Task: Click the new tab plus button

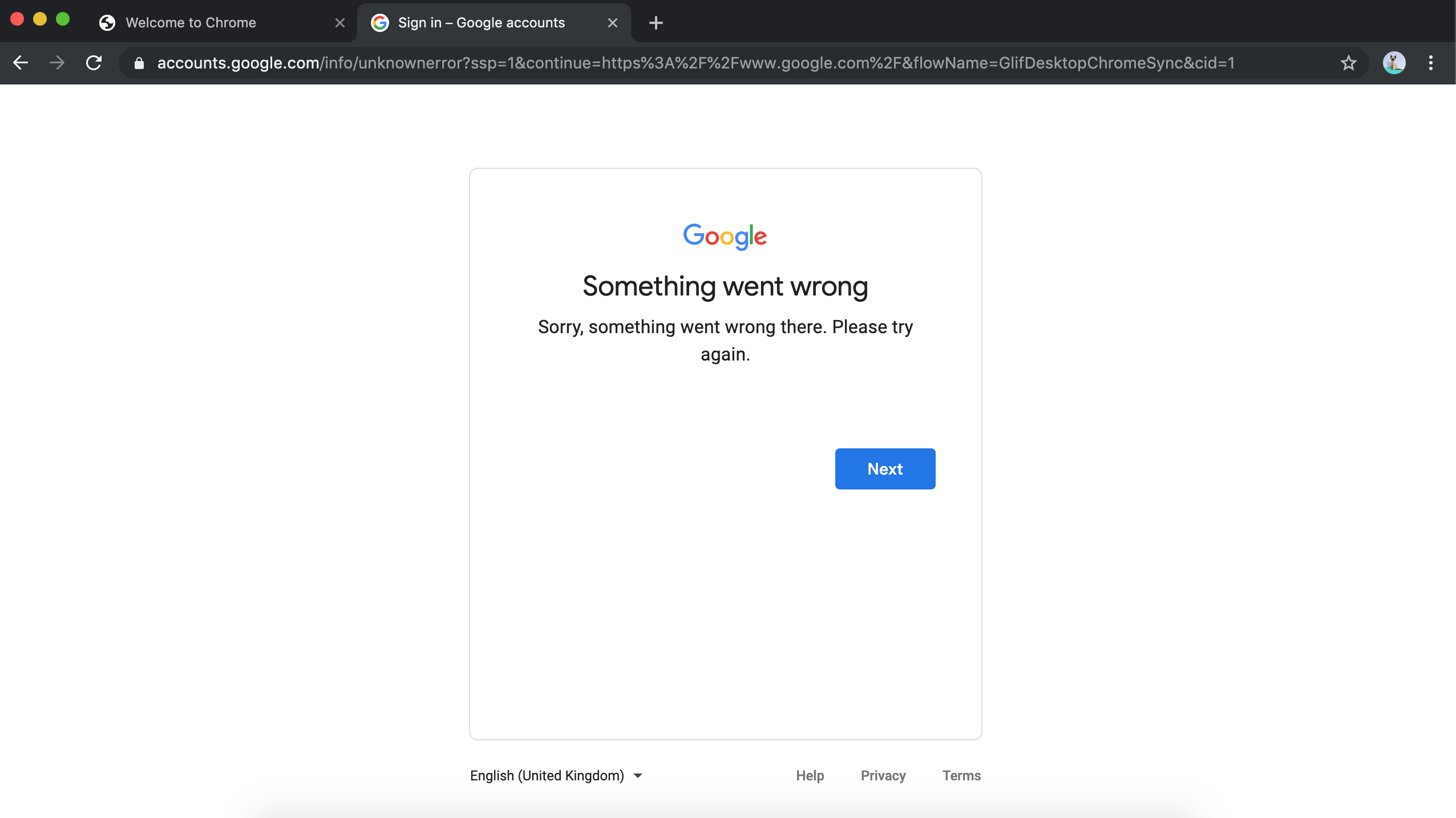Action: (x=656, y=22)
